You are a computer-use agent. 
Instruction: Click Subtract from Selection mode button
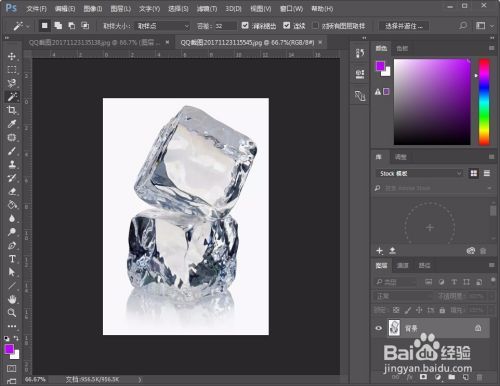pyautogui.click(x=72, y=26)
